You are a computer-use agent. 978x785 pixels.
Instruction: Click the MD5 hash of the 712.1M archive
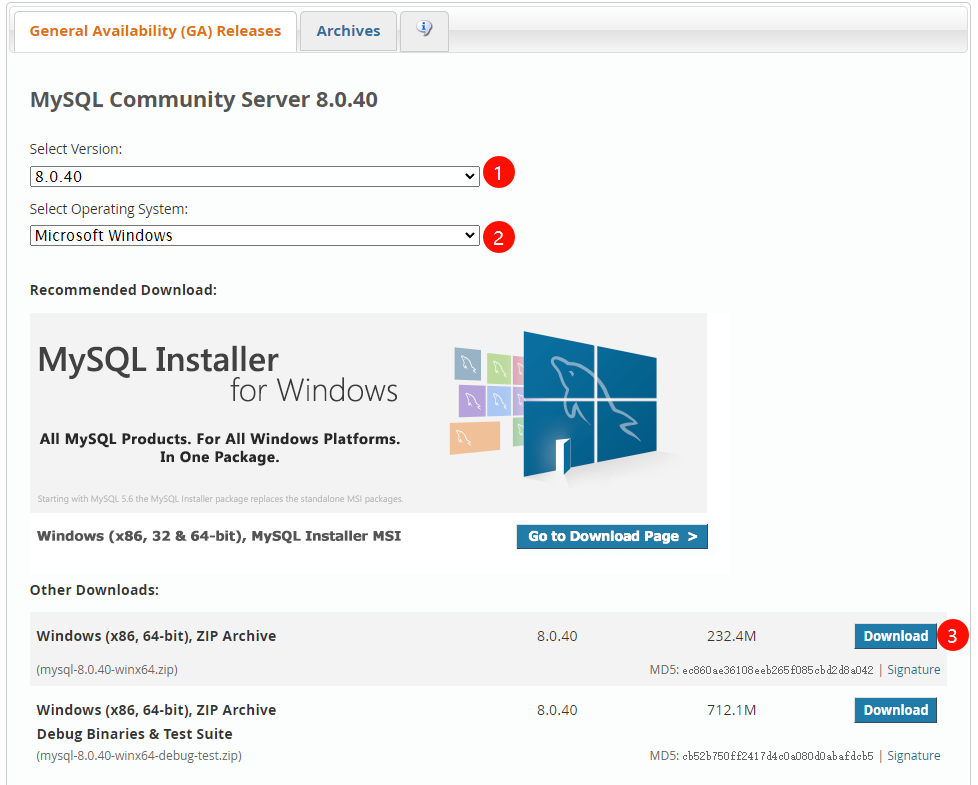(777, 756)
